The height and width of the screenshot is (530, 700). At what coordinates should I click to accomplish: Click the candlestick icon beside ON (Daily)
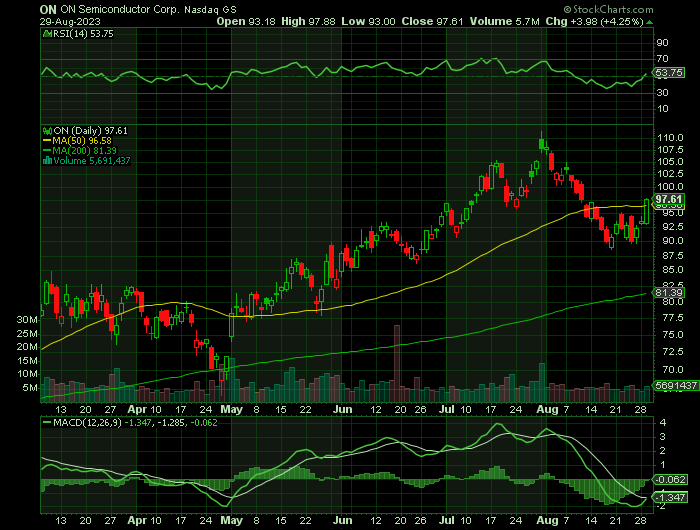[x=47, y=131]
